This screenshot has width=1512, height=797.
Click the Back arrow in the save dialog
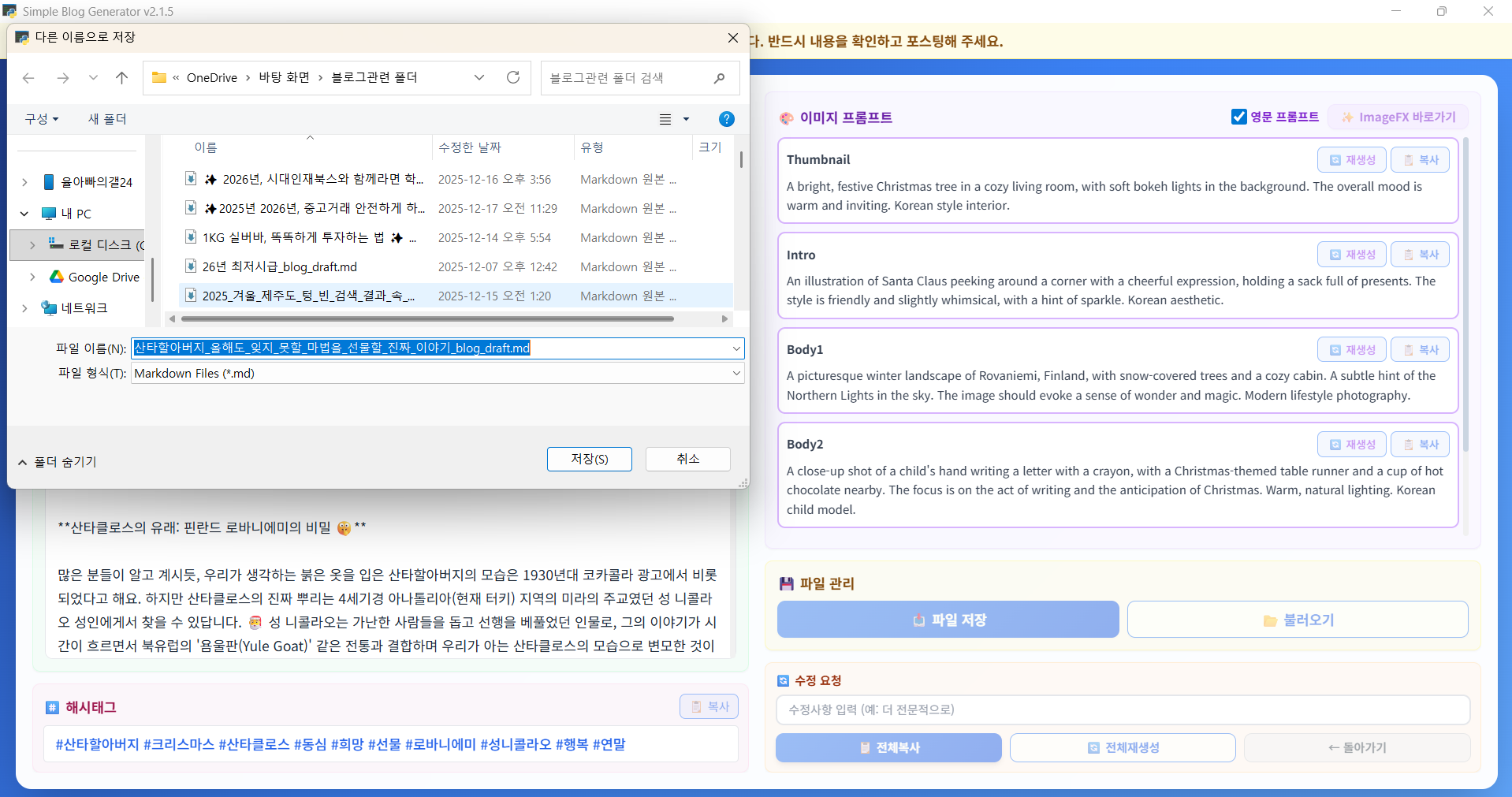click(29, 77)
